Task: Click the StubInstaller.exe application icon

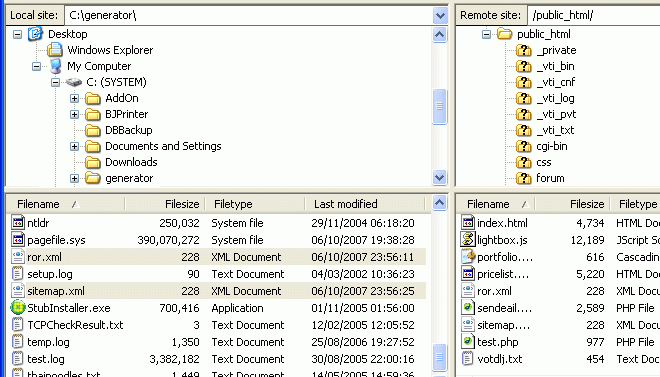Action: [18, 308]
